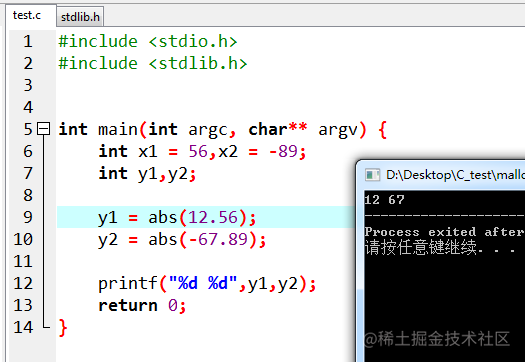The image size is (525, 362).
Task: Click the printf call on line 12
Action: point(207,284)
